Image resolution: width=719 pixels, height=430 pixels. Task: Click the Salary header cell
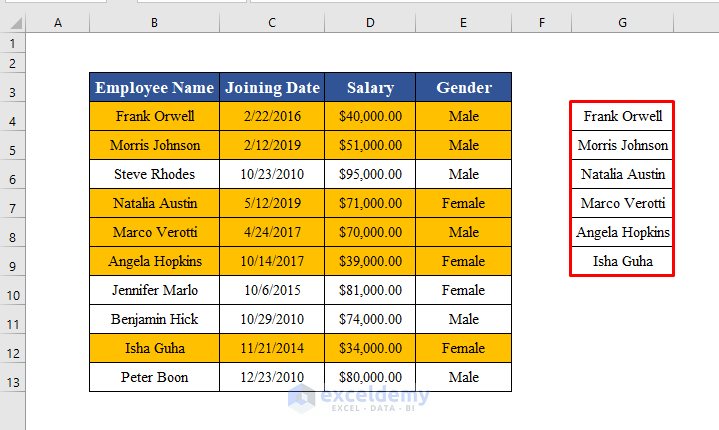(x=370, y=88)
